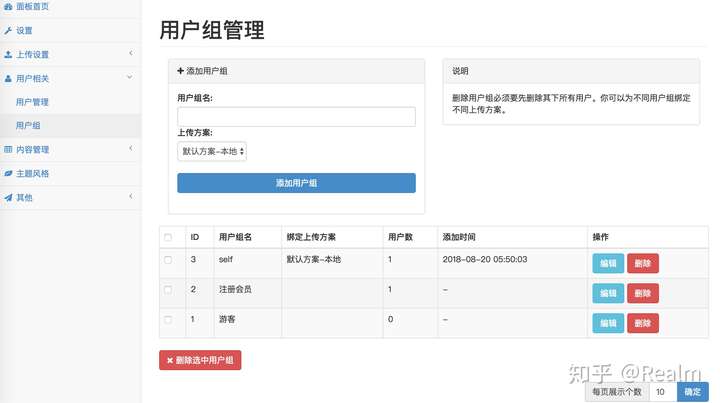This screenshot has height=403, width=720.
Task: Click the paper plane icon beside 其他
Action: (x=8, y=198)
